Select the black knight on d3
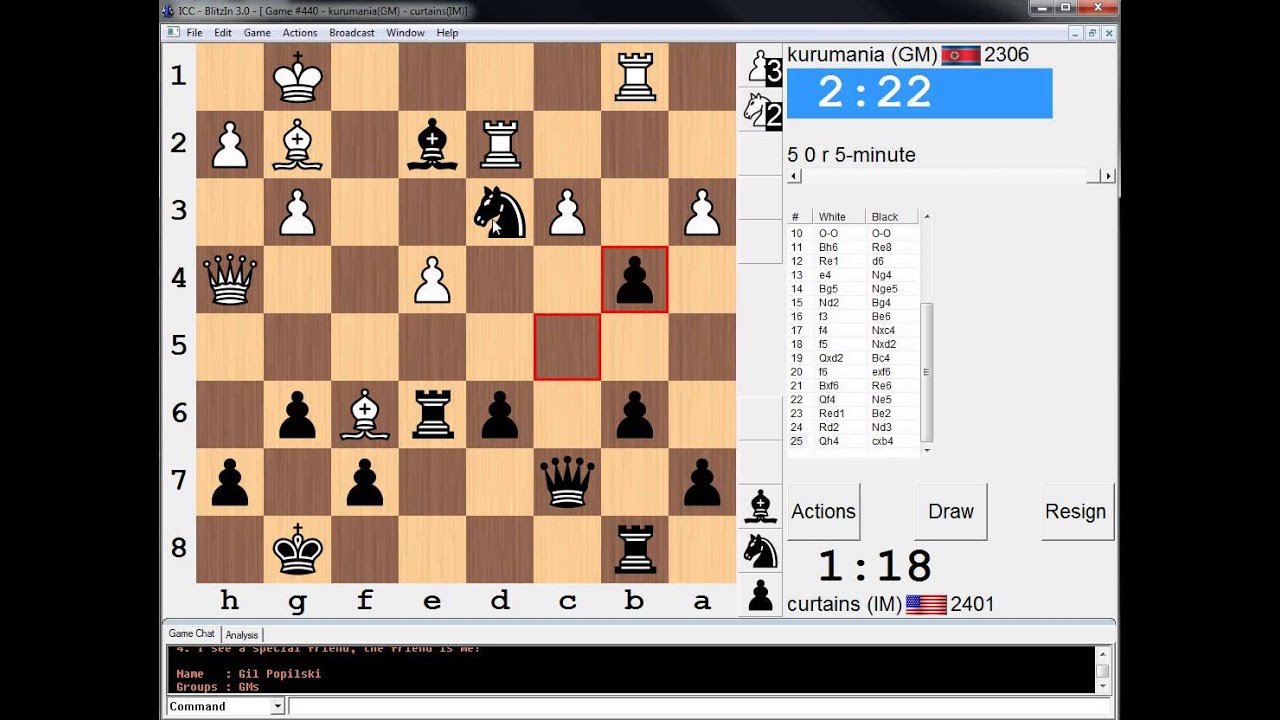Screen dimensions: 1280x720 (x=500, y=212)
